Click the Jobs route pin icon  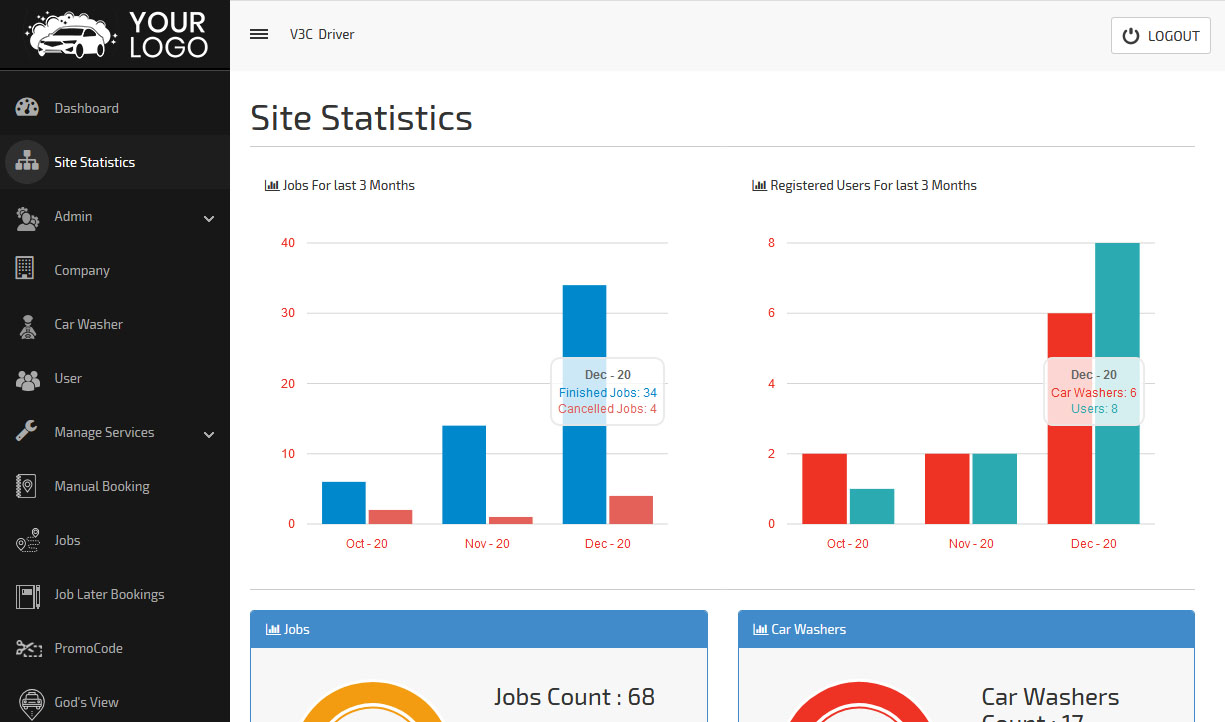(x=27, y=540)
